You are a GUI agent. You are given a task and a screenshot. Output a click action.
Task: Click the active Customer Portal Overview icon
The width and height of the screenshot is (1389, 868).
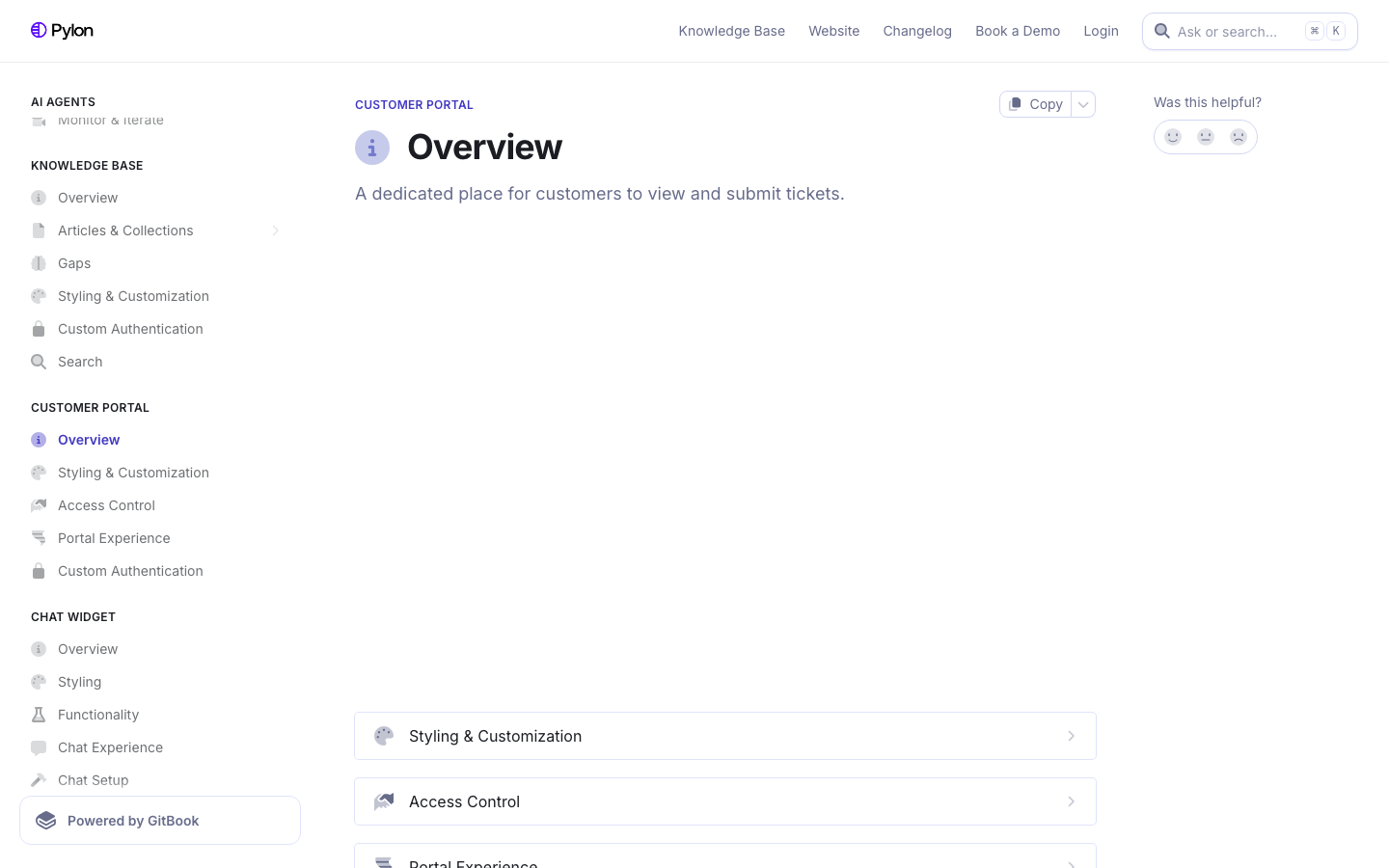(x=39, y=440)
